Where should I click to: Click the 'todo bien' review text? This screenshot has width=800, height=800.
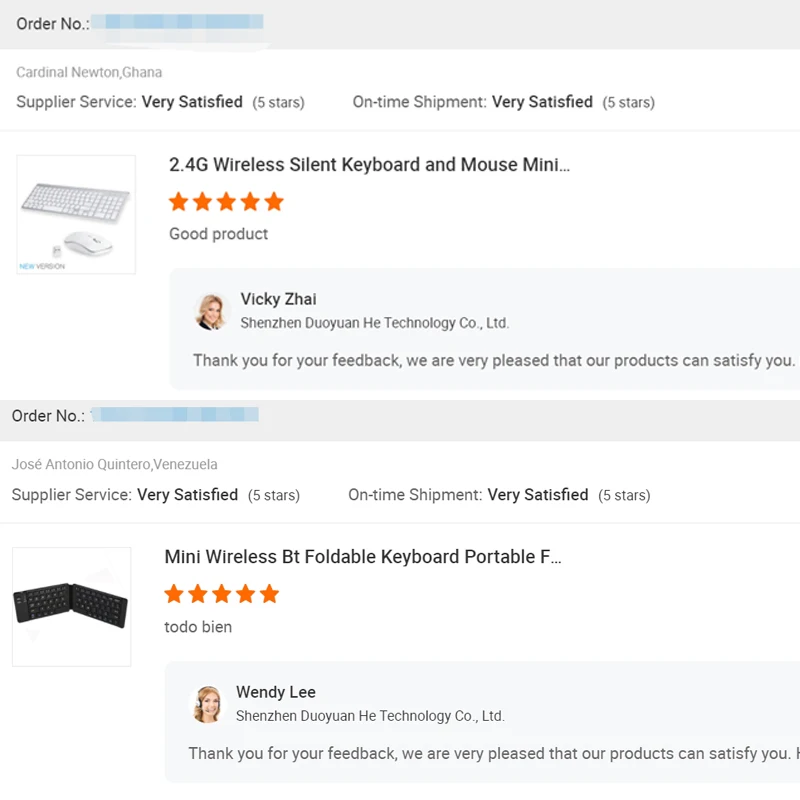pyautogui.click(x=198, y=627)
